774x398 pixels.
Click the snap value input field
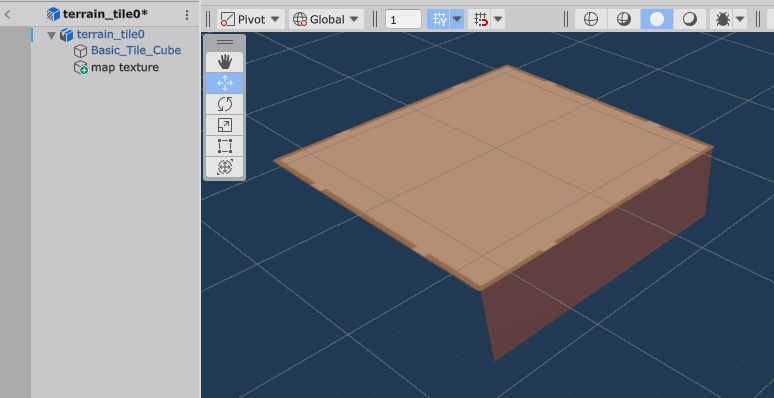403,19
